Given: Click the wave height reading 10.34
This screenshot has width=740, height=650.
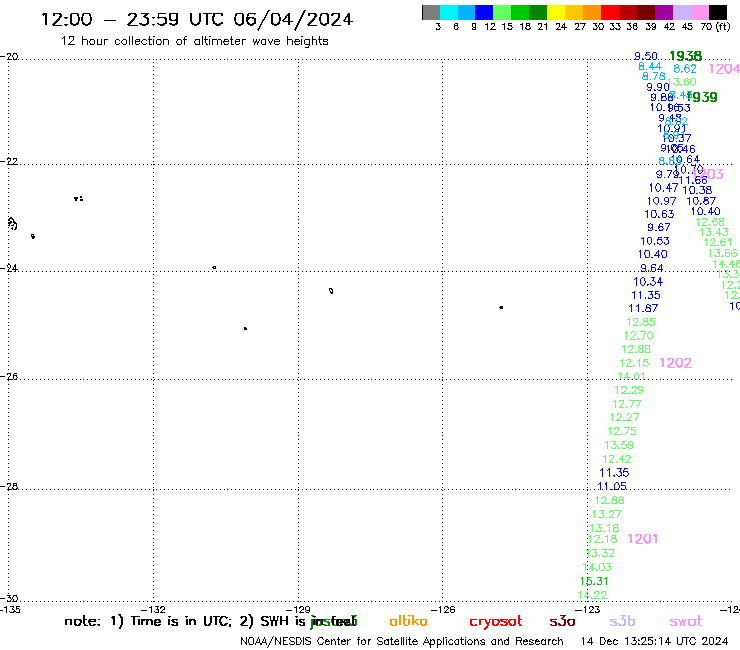Looking at the screenshot, I should [648, 281].
